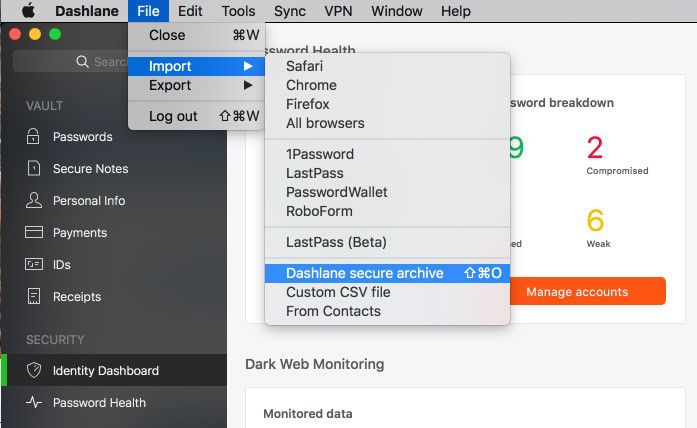Image resolution: width=697 pixels, height=428 pixels.
Task: Click the Secure Notes document icon
Action: (34, 168)
